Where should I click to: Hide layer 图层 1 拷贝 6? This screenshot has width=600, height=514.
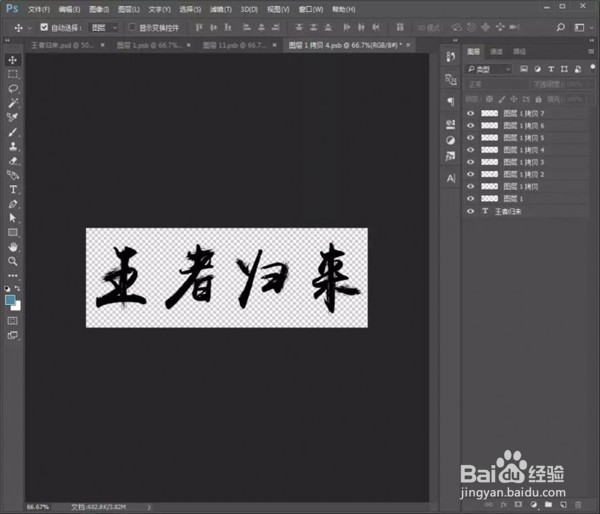471,126
